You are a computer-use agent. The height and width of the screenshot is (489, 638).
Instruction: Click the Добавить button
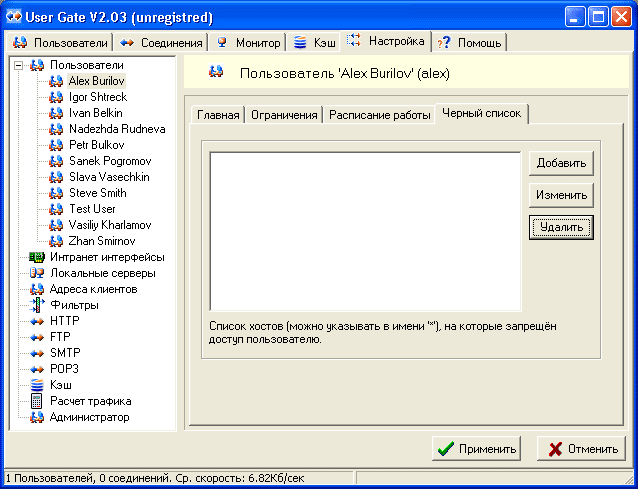tap(561, 163)
